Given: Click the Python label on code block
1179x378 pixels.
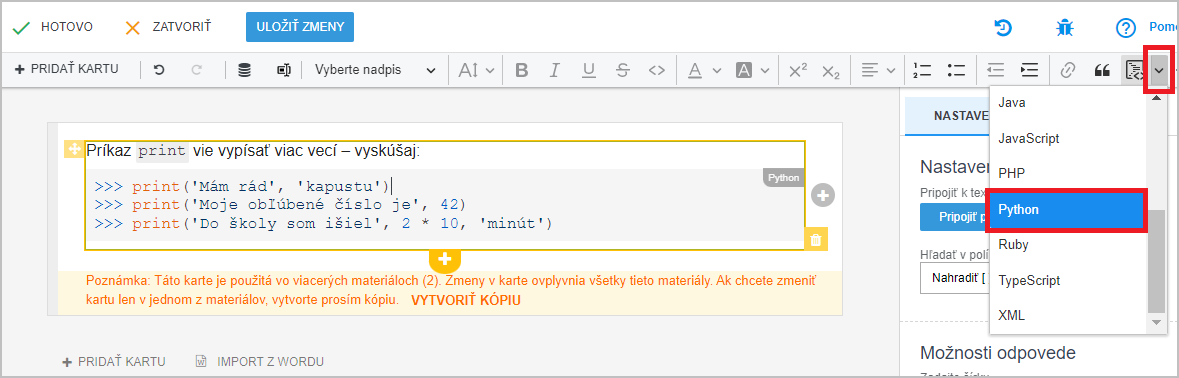Looking at the screenshot, I should pos(783,178).
